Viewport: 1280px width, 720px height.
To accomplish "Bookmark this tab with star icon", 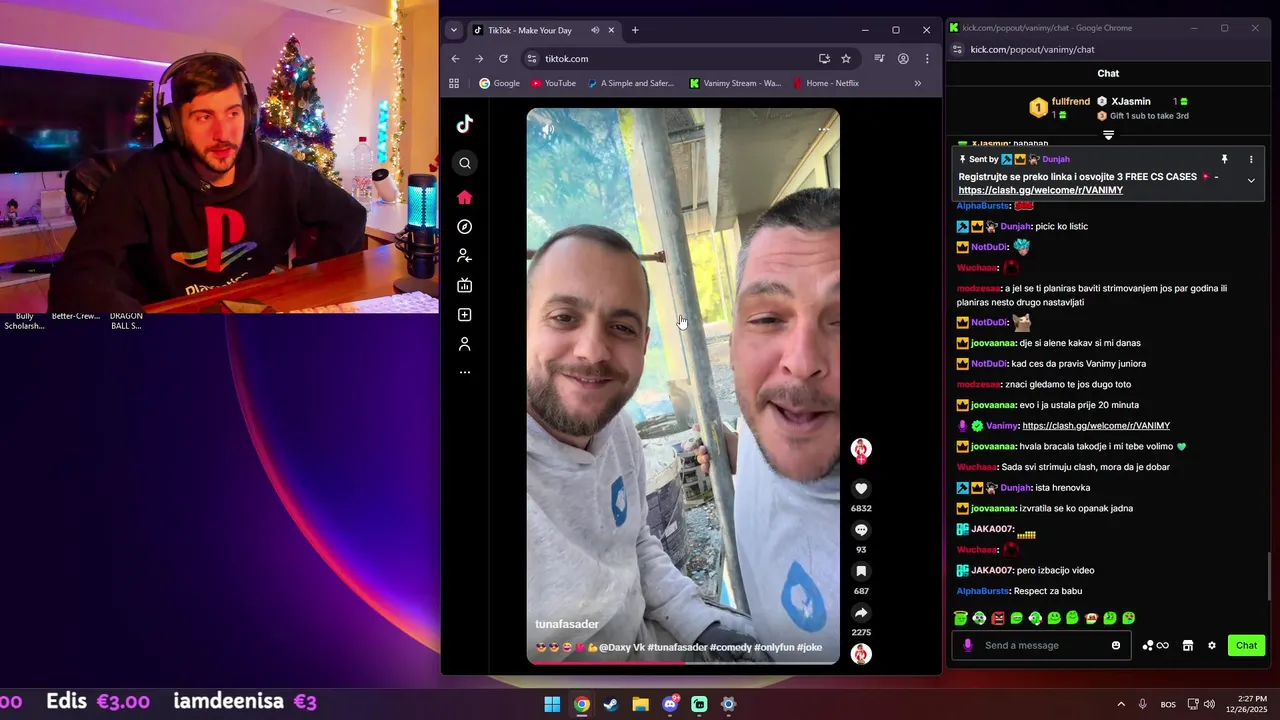I will click(846, 59).
